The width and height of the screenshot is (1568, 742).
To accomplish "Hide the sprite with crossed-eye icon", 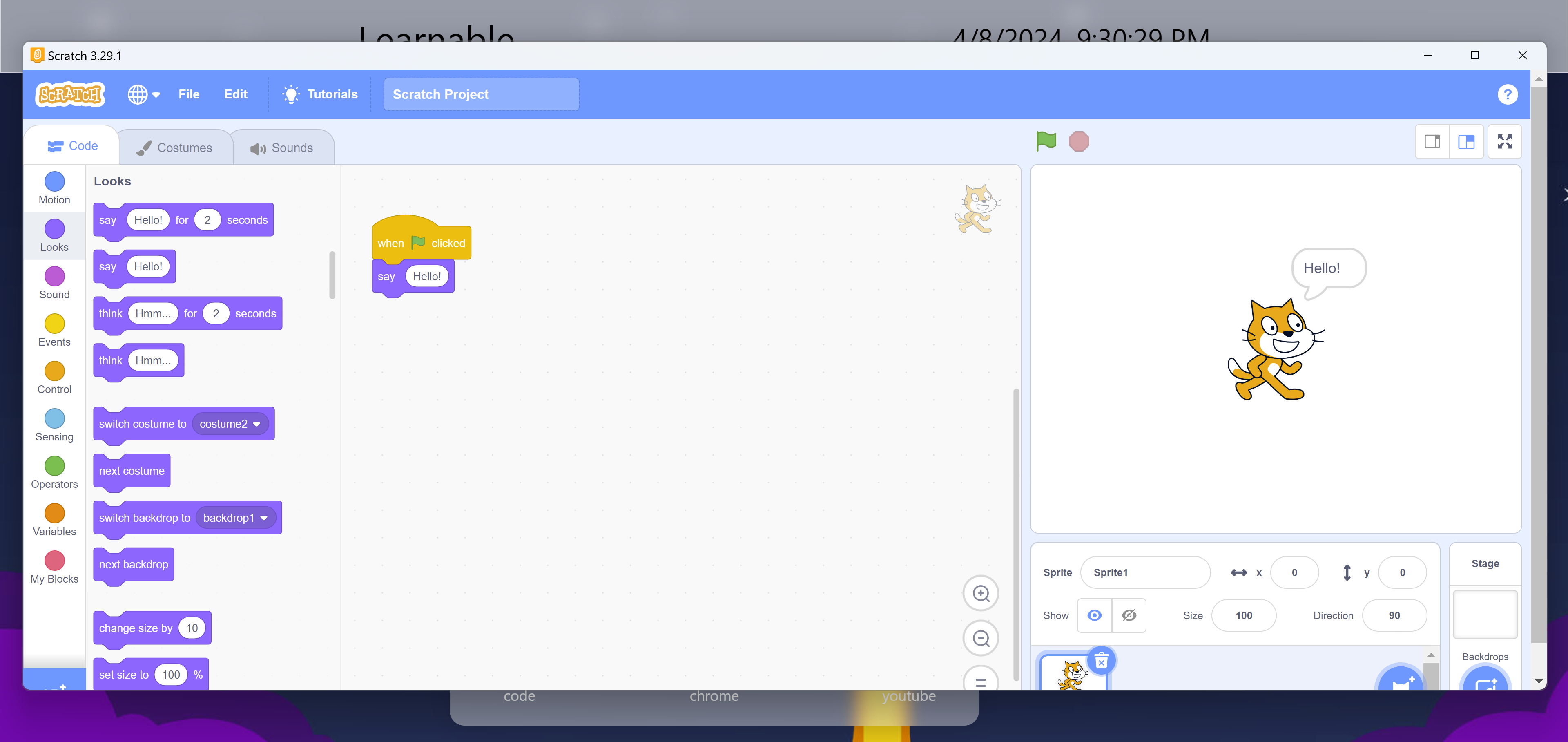I will pyautogui.click(x=1129, y=615).
